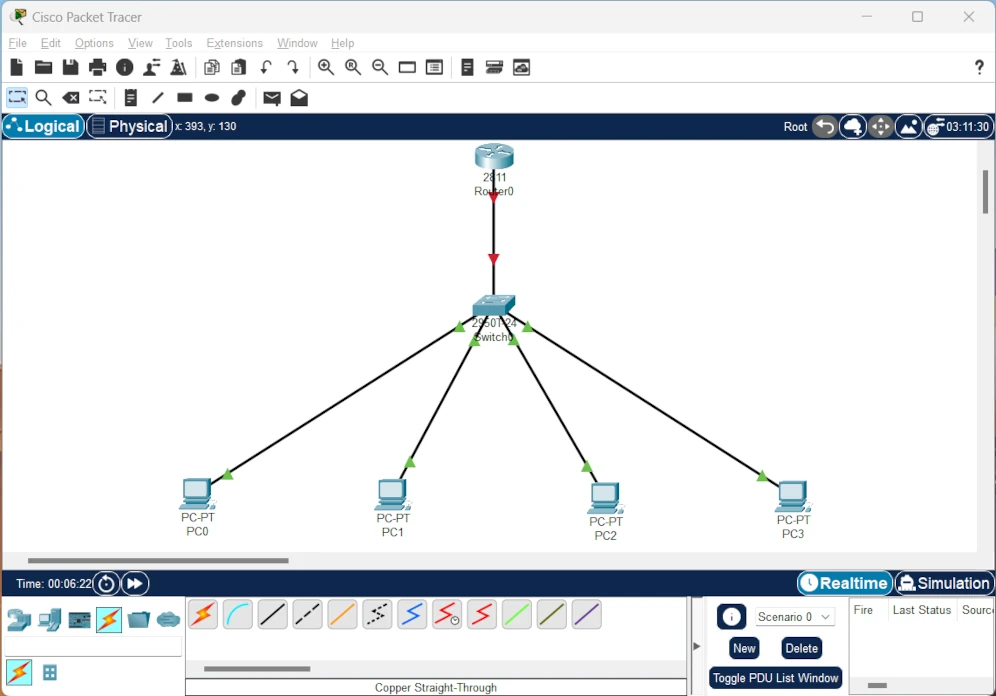Activate the Select tool
This screenshot has width=996, height=696.
pos(17,98)
